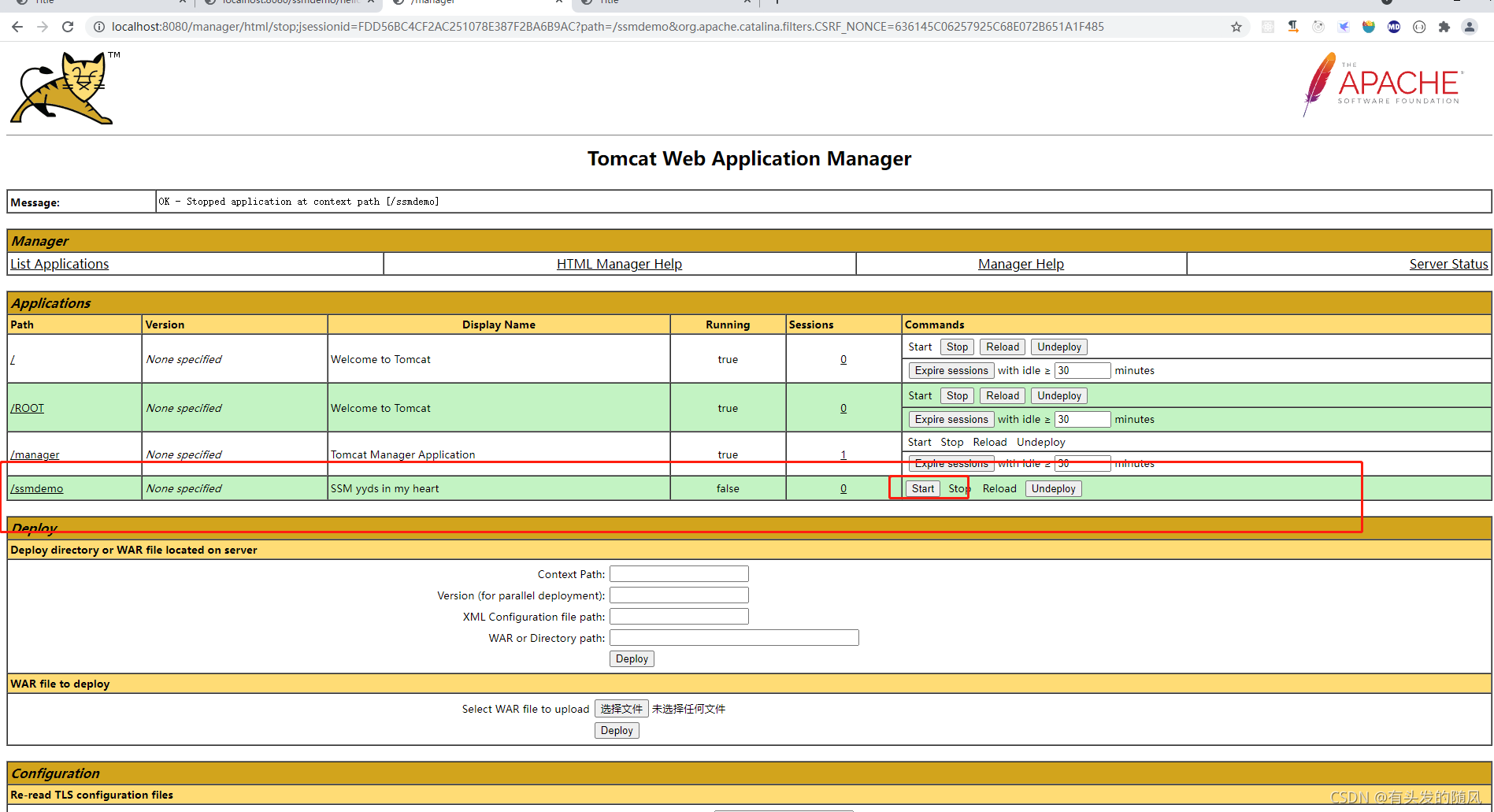Click the 'OK - Stopped application' message text

[x=298, y=202]
